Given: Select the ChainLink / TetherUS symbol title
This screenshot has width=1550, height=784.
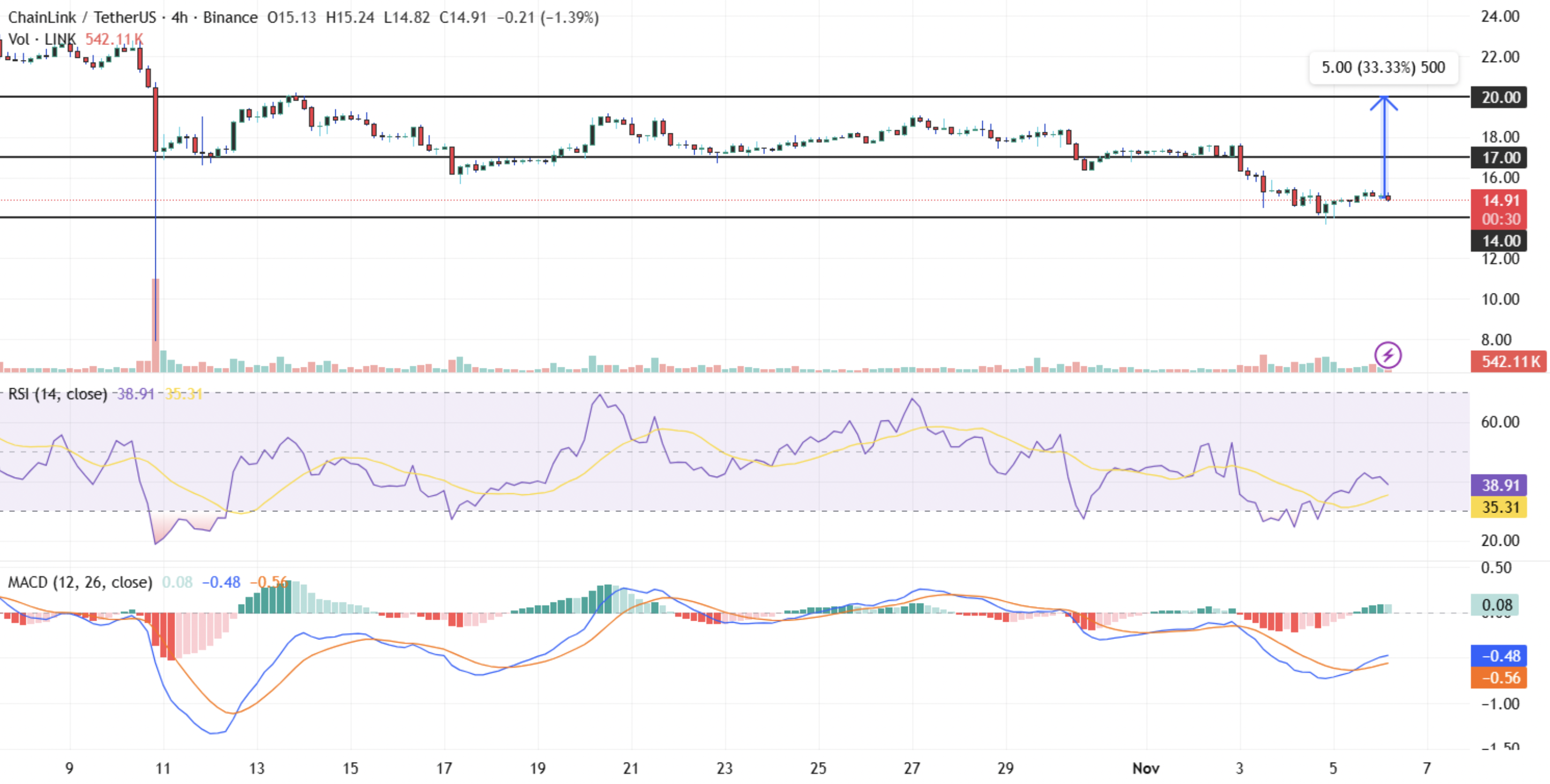Looking at the screenshot, I should tap(82, 17).
